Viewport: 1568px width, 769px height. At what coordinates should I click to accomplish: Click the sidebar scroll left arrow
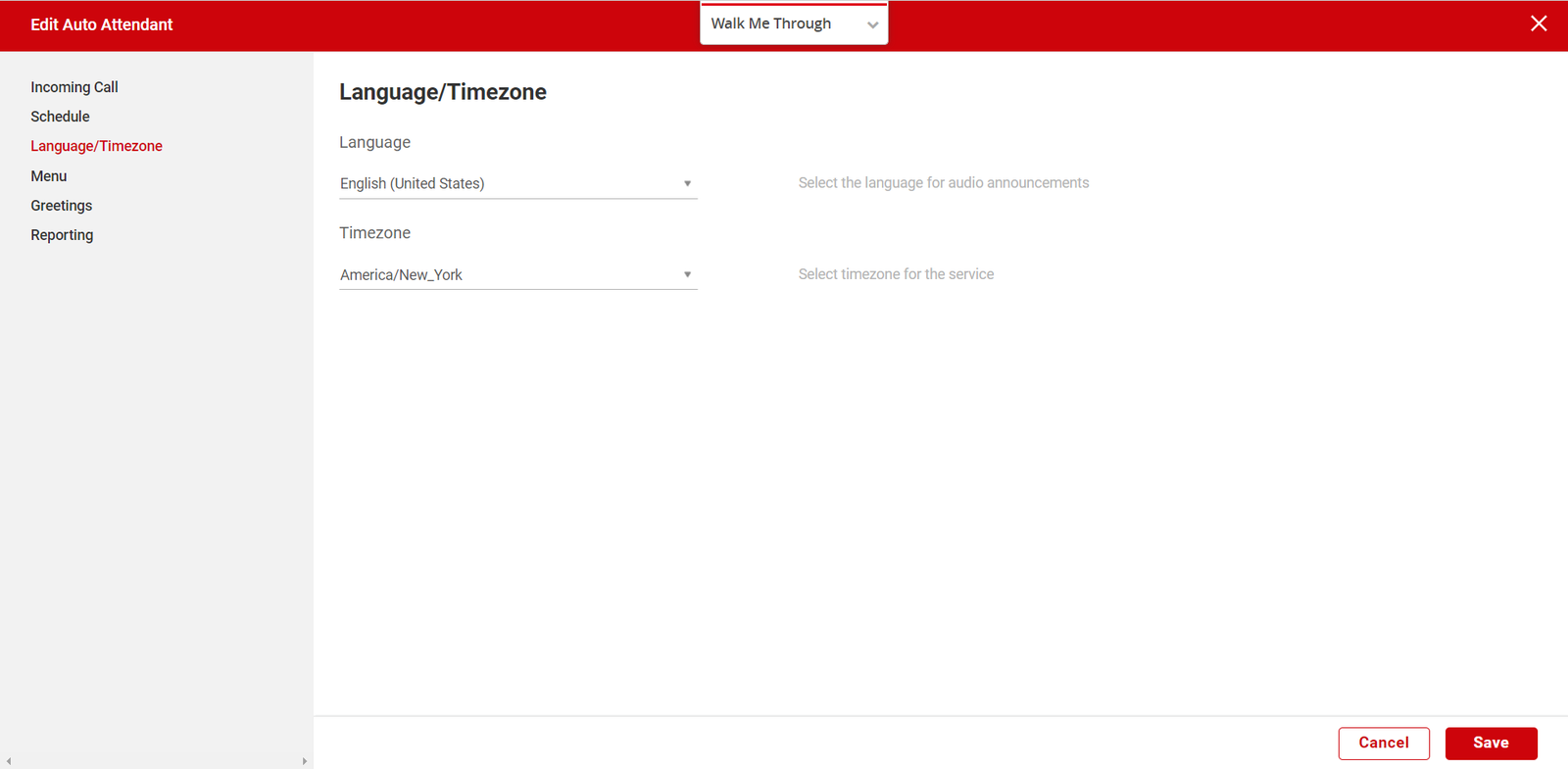9,761
